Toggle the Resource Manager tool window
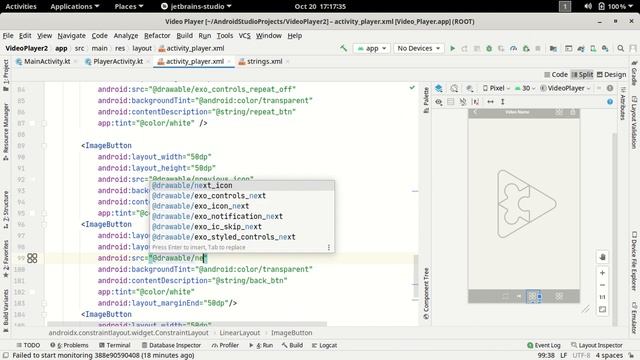The height and width of the screenshot is (360, 640). click(6, 131)
